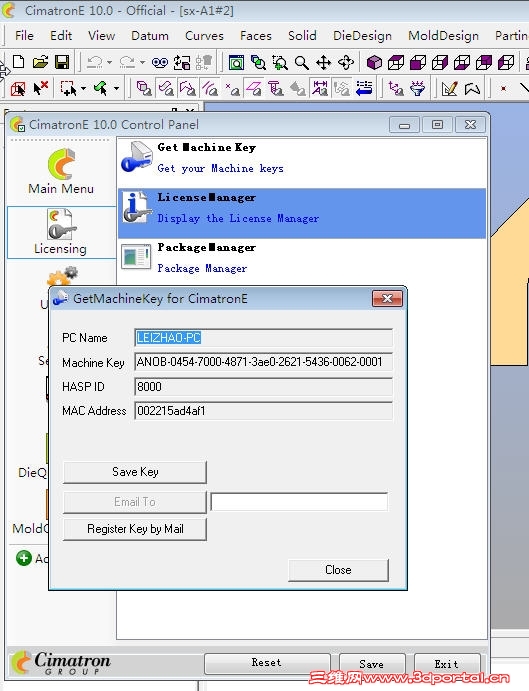
Task: Click the update/regenerate arrows icon
Action: tap(182, 63)
